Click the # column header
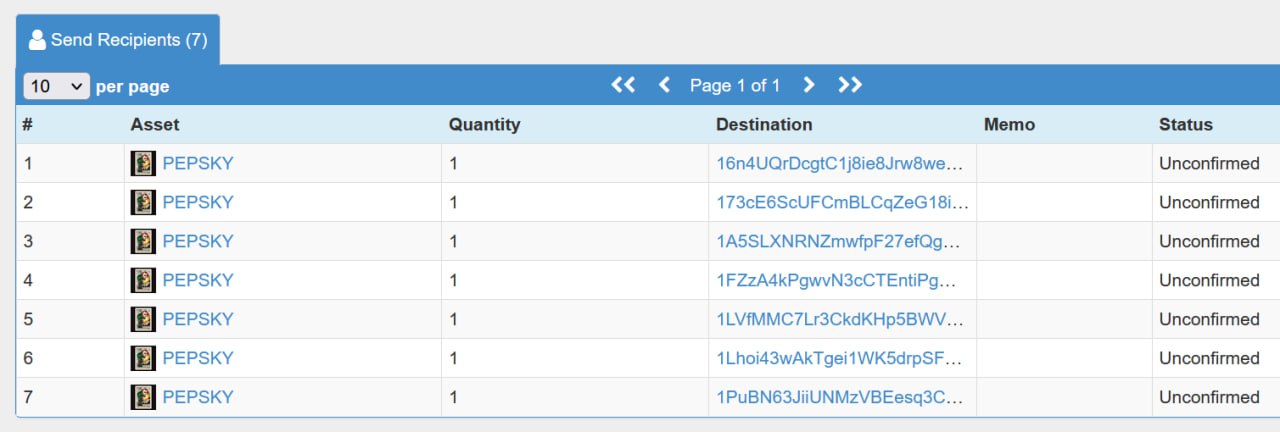1280x432 pixels. coord(28,125)
